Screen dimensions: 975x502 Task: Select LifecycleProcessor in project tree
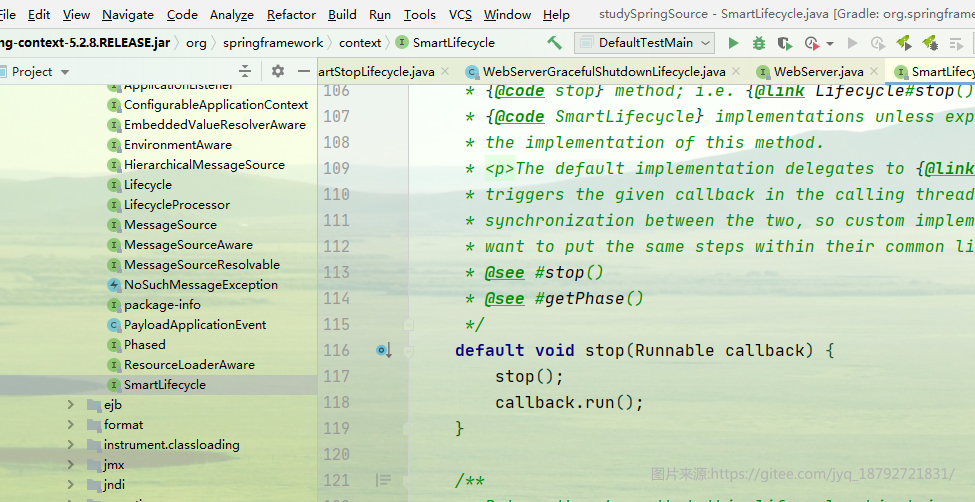tap(177, 205)
